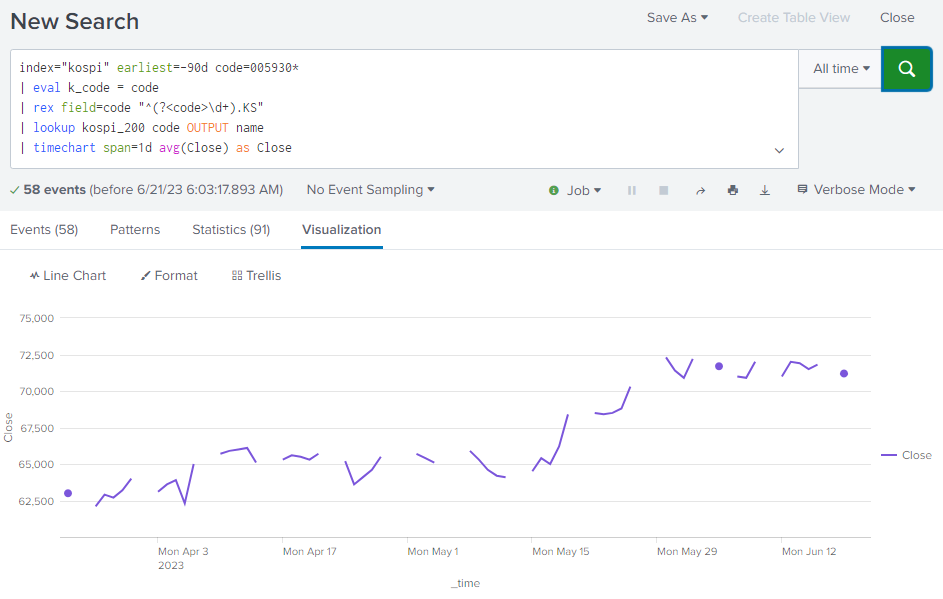Open the Trellis layout options
The width and height of the screenshot is (943, 599).
256,275
